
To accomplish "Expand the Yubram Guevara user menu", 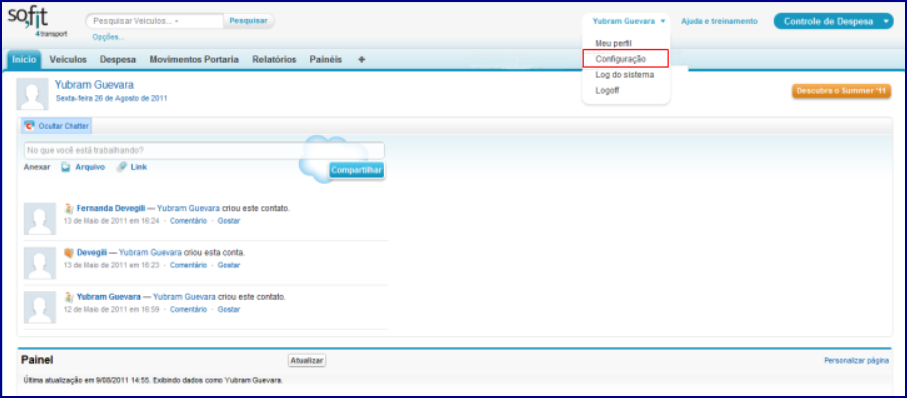I will (629, 21).
